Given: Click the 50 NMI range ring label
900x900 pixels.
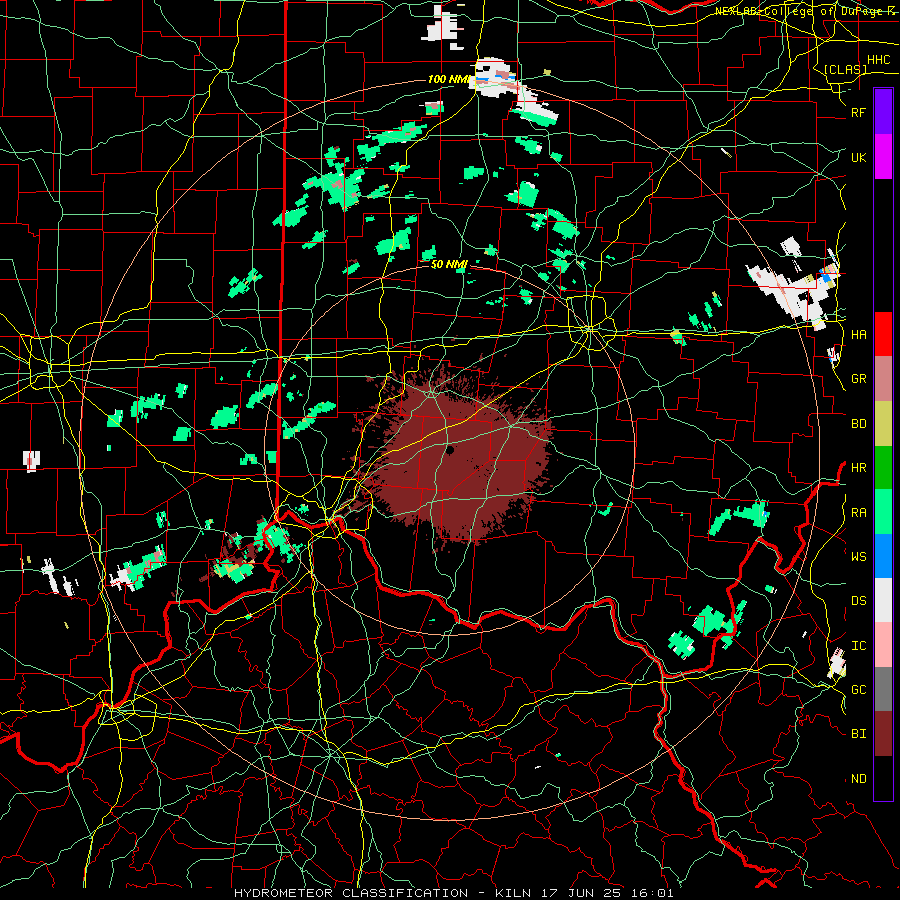Looking at the screenshot, I should (449, 264).
